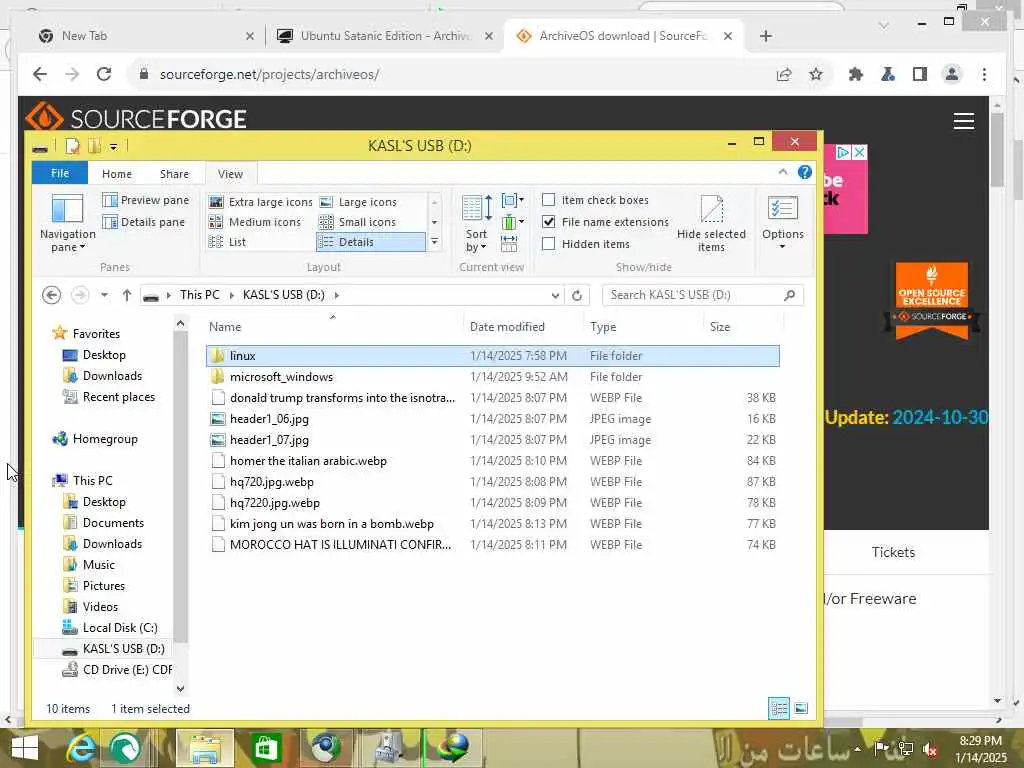
Task: Launch Internet Explorer from taskbar
Action: [81, 748]
